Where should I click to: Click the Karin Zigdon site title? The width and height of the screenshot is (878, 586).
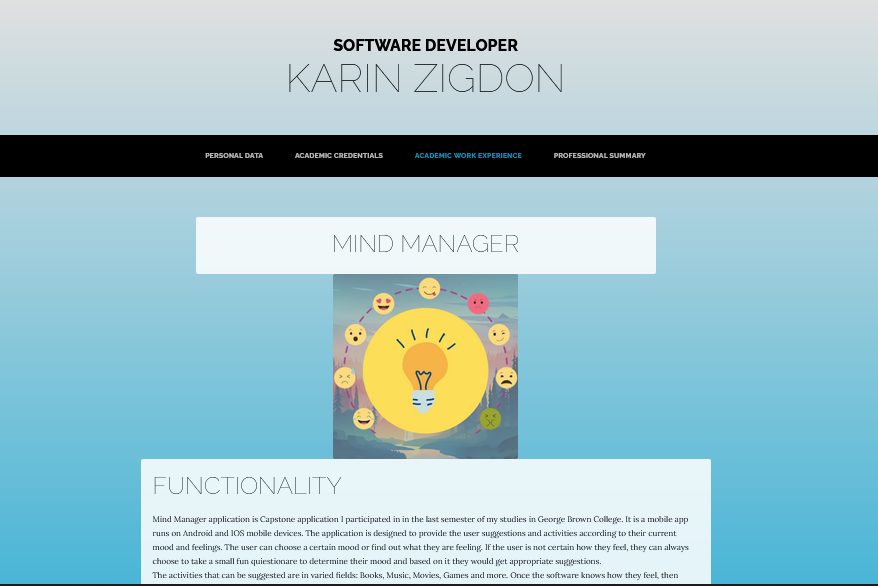click(425, 78)
